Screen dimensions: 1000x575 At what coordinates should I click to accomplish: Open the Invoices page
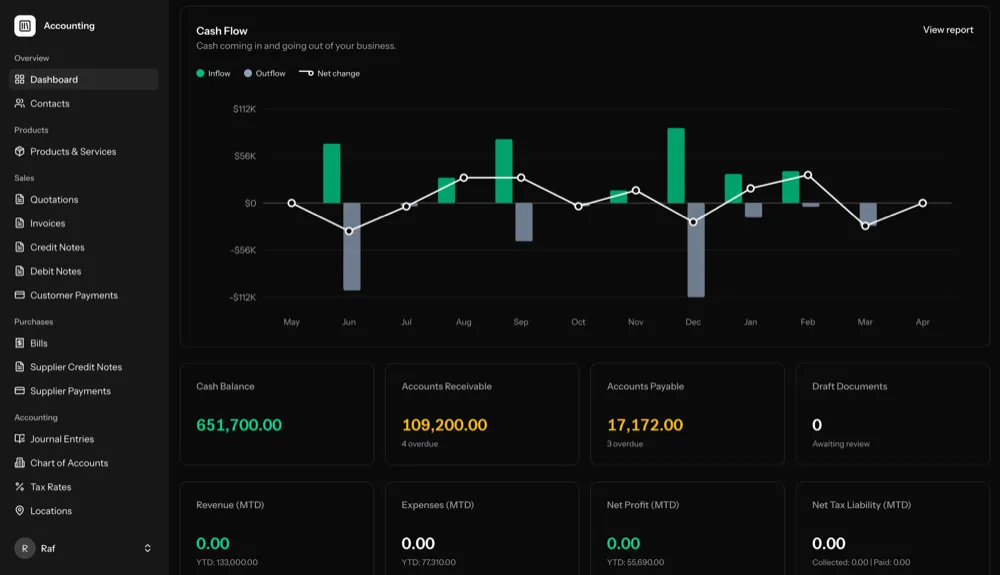[x=84, y=223]
